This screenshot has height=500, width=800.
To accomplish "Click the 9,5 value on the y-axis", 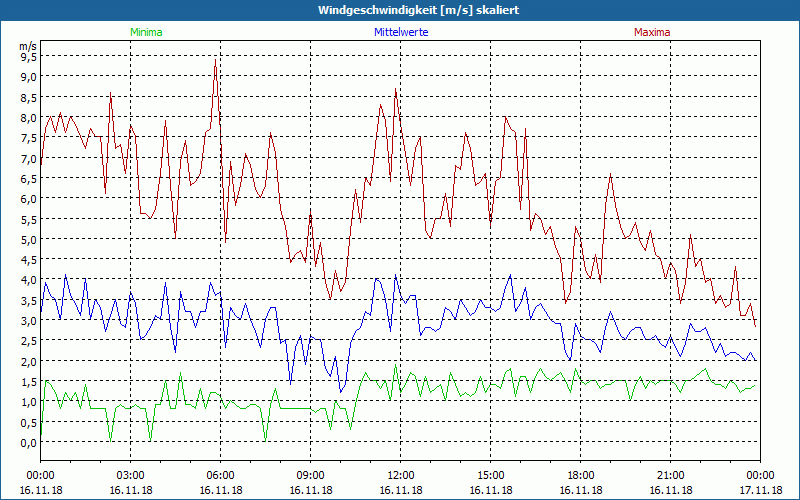I will 28,57.
